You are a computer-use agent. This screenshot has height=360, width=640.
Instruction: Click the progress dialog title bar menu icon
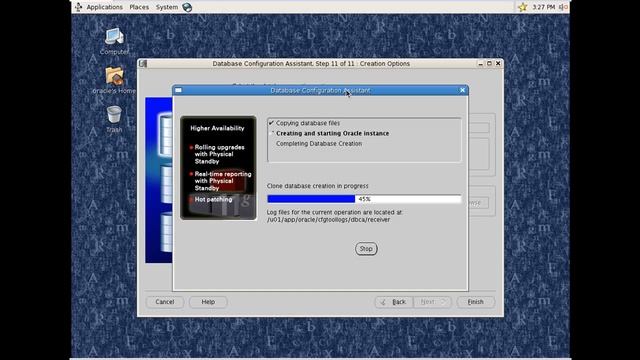pyautogui.click(x=178, y=90)
